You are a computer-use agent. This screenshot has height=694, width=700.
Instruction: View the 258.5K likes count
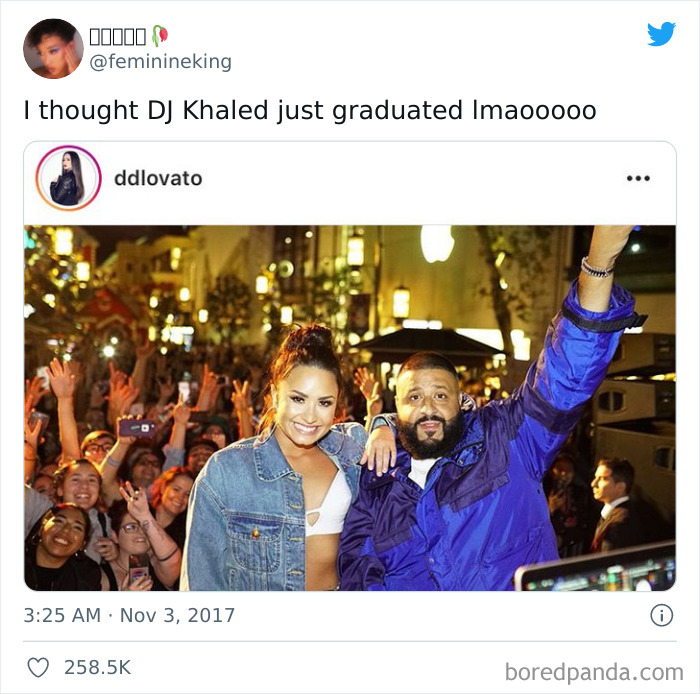[97, 667]
